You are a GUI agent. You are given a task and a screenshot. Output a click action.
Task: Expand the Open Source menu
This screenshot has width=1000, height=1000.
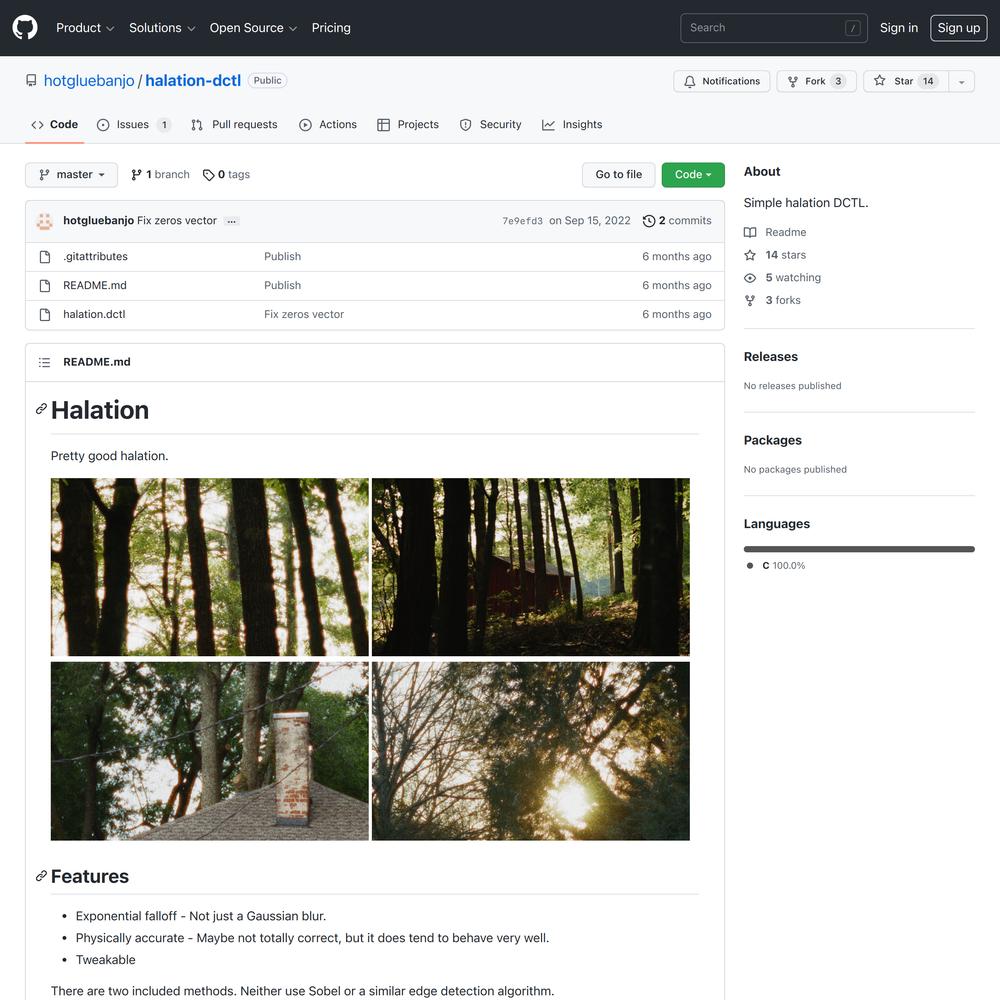[253, 28]
